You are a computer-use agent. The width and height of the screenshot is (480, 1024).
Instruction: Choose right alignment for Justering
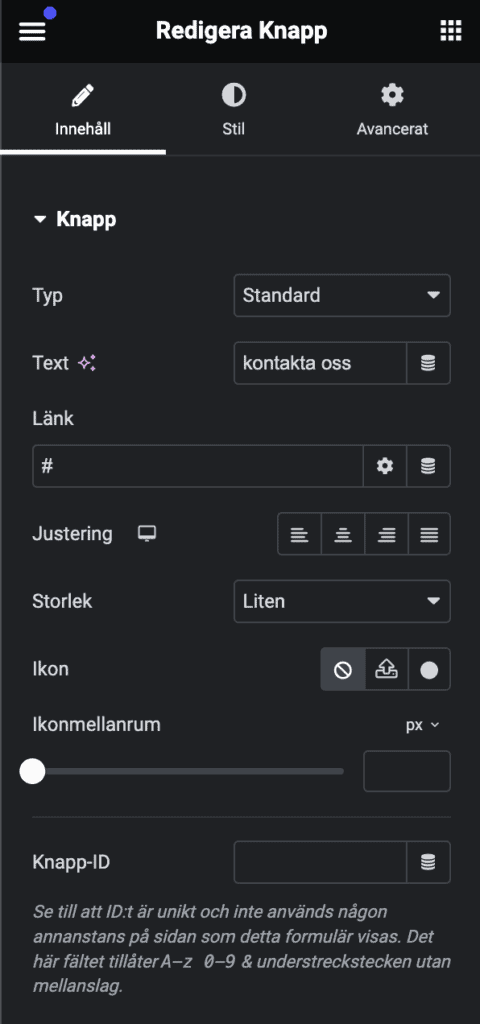[386, 534]
